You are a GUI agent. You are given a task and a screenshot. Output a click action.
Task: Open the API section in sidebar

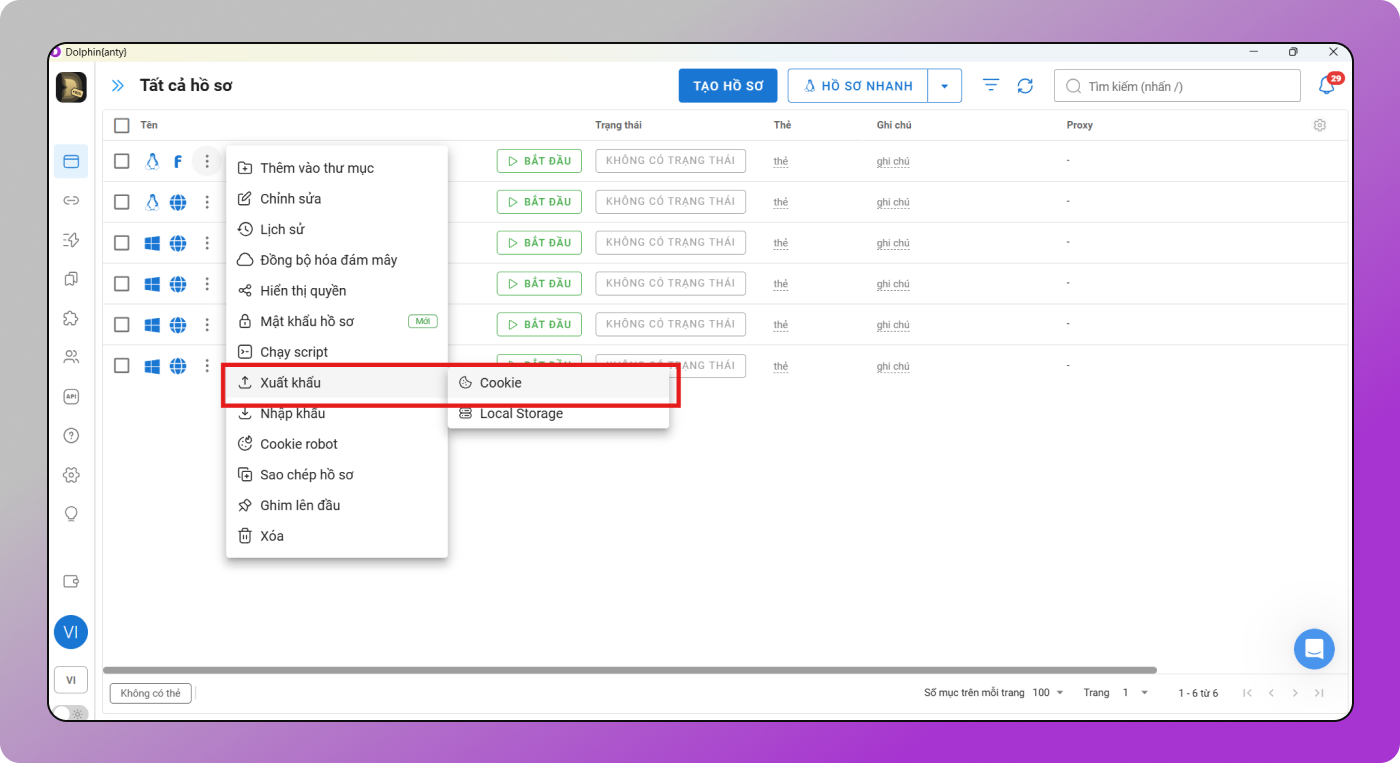(71, 396)
